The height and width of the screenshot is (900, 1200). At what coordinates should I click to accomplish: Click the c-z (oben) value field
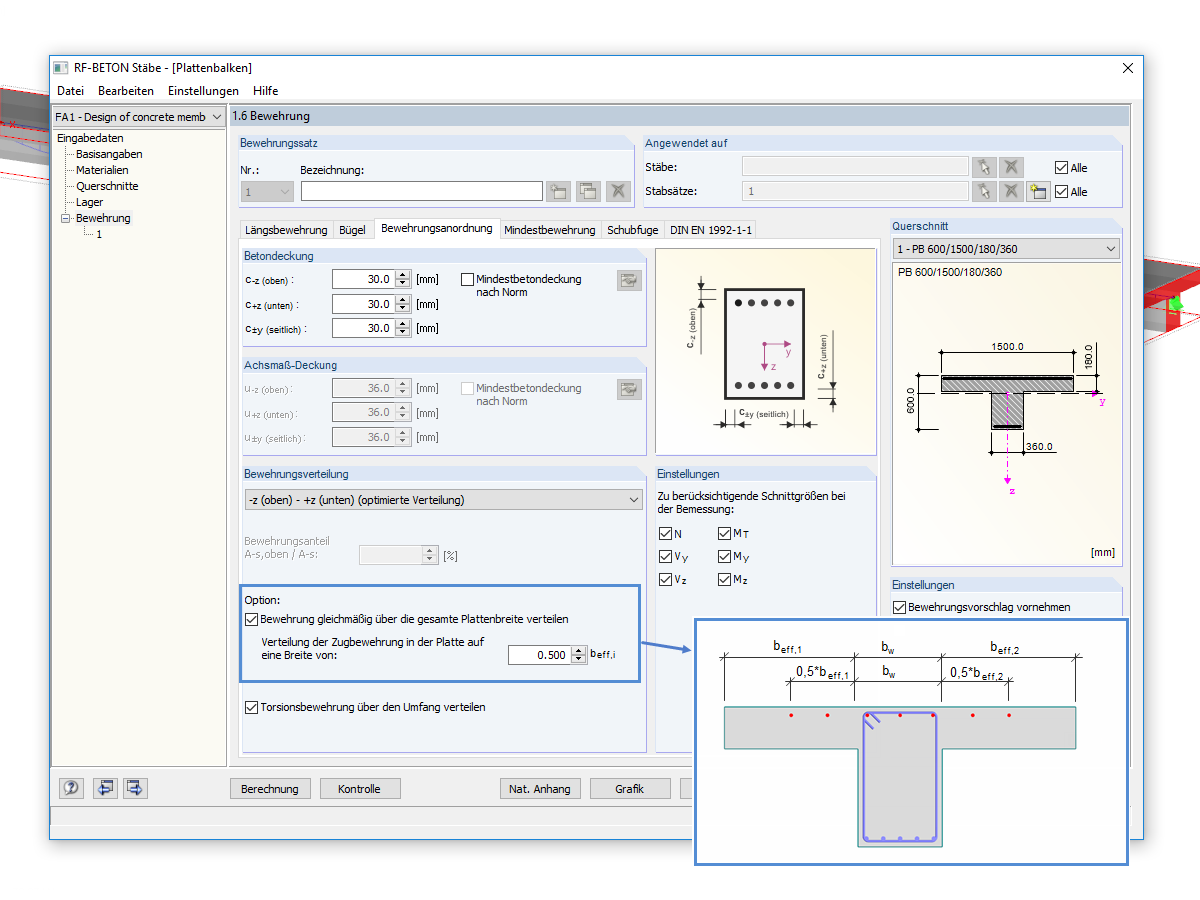pos(364,280)
